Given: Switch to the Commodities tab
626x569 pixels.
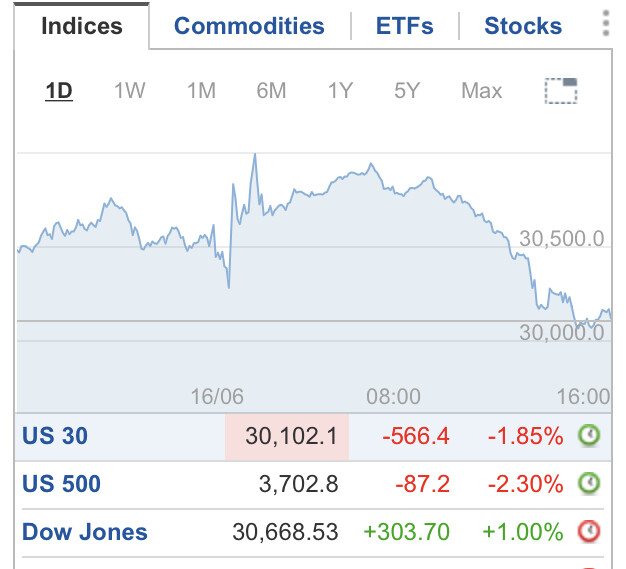Looking at the screenshot, I should [249, 27].
